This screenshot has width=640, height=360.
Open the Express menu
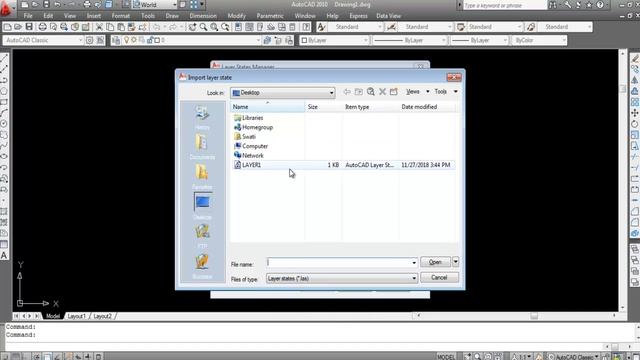358,16
